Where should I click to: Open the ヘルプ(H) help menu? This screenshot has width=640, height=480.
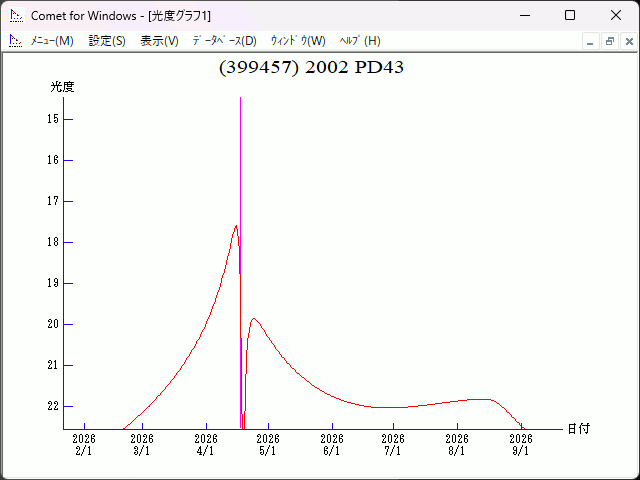click(x=360, y=41)
